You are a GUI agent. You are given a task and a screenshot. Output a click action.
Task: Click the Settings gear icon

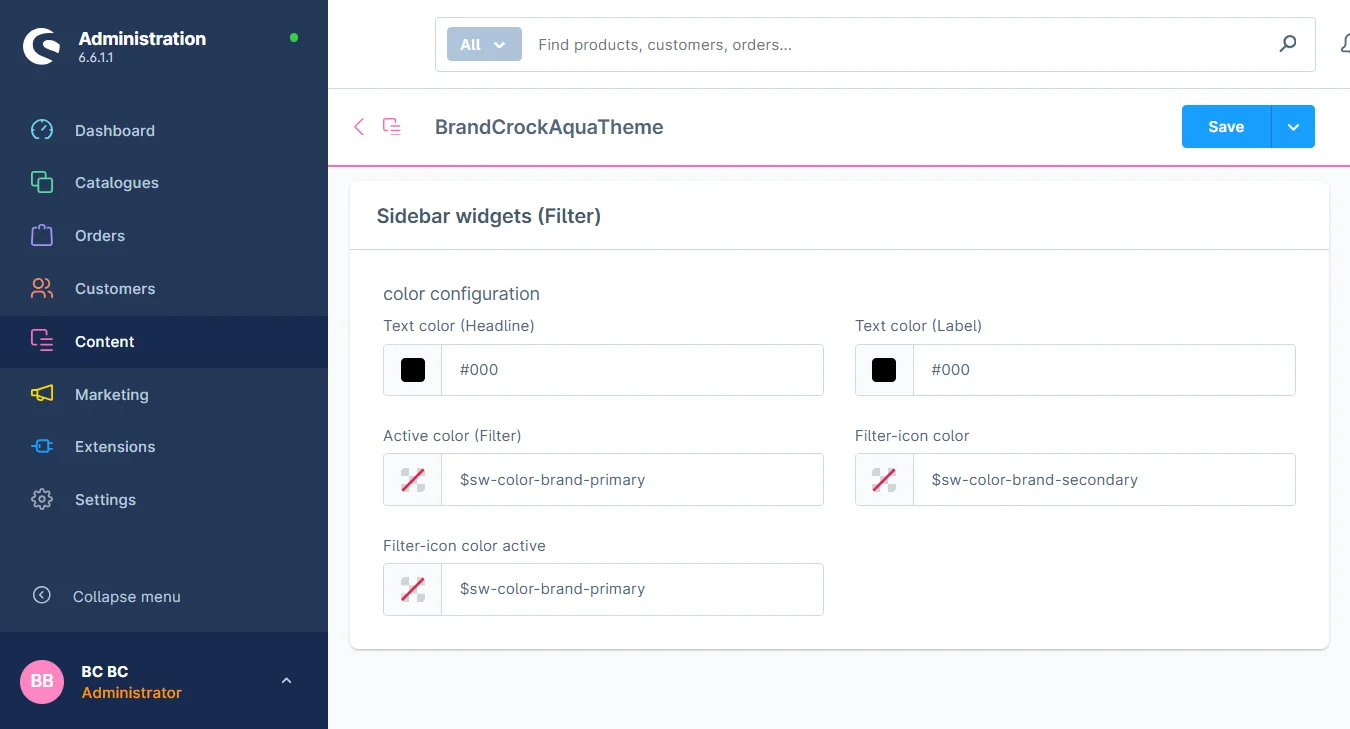click(42, 500)
